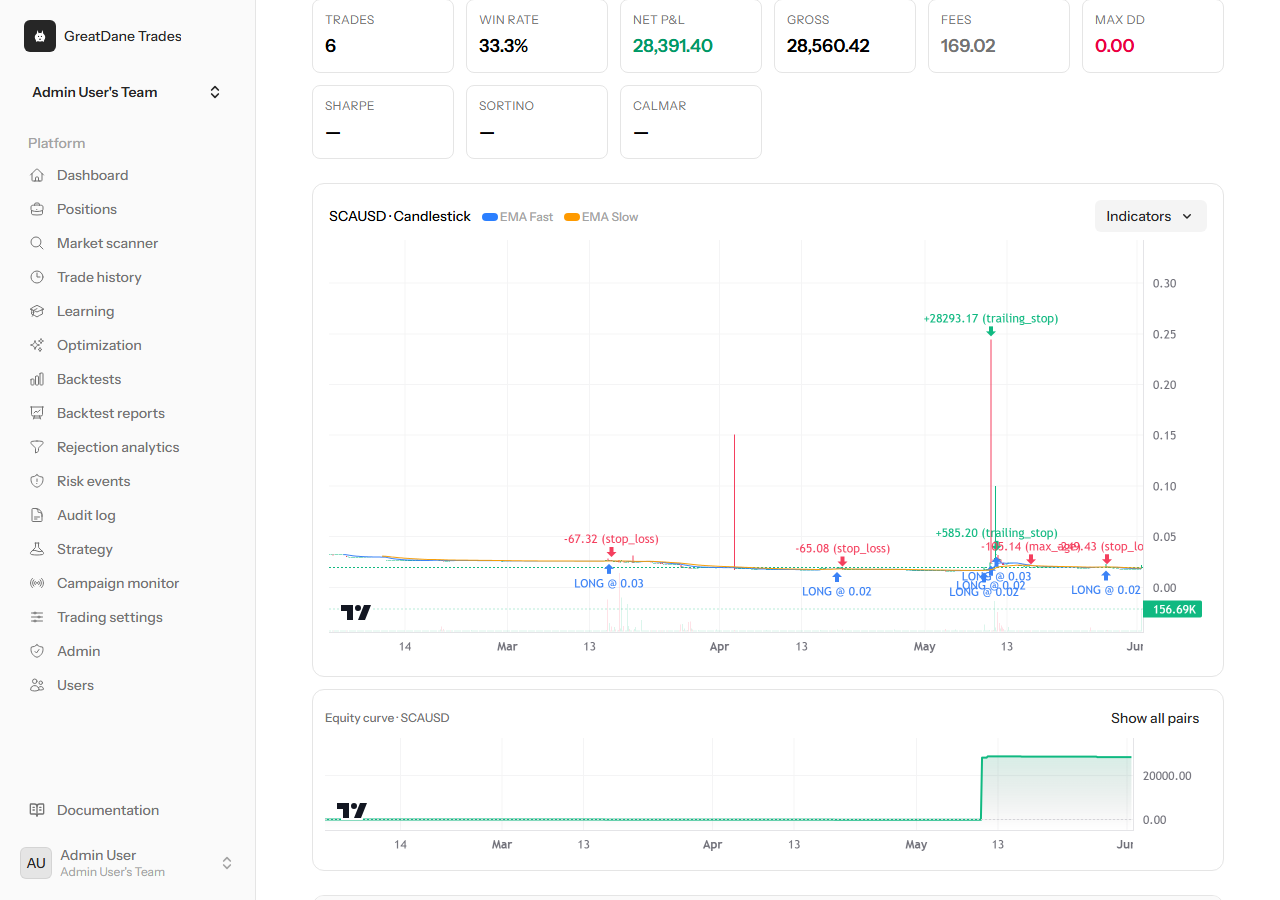
Task: Click the Fees value 169.02
Action: (968, 46)
